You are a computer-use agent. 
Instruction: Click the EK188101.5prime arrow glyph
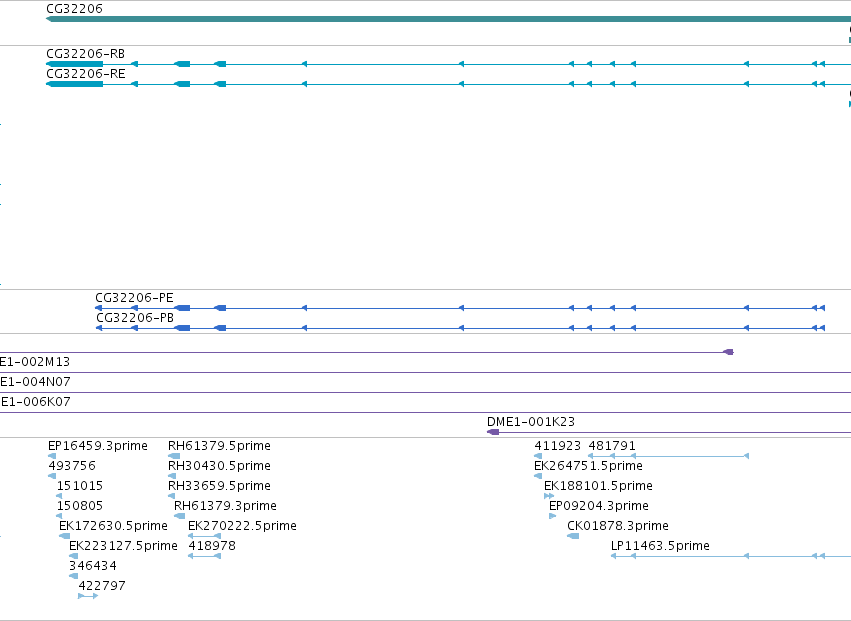coord(549,496)
